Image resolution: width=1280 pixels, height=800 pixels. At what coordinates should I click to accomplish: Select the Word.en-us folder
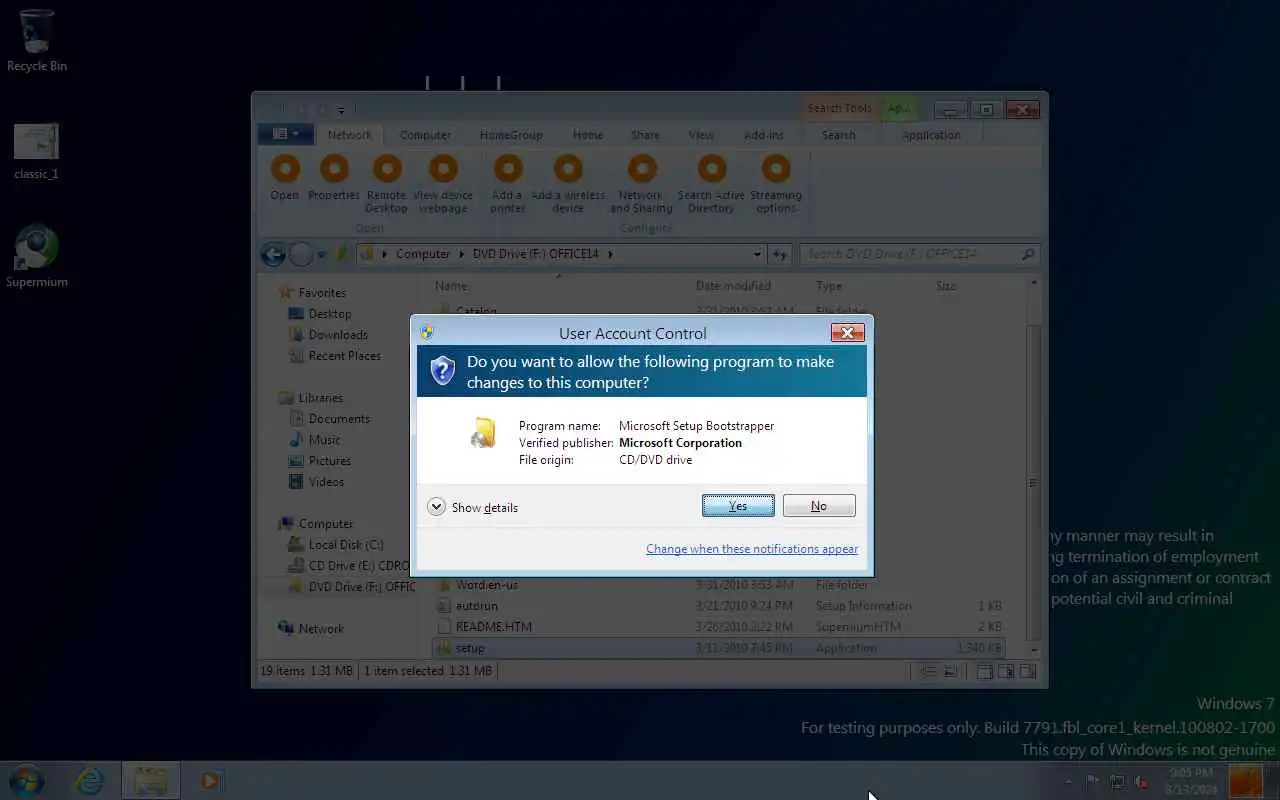(x=720, y=585)
